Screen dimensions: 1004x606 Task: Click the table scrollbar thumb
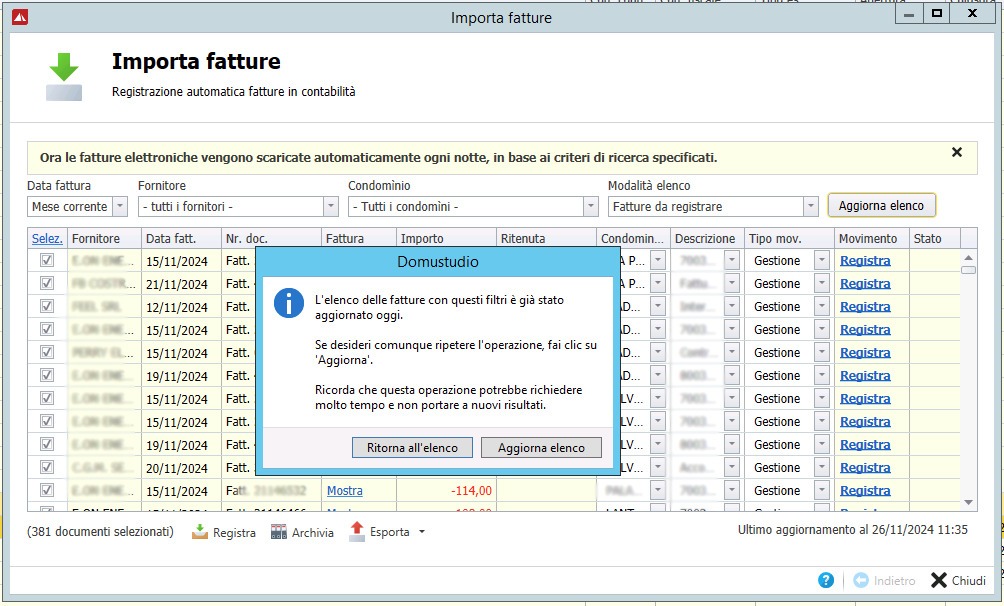pos(968,270)
